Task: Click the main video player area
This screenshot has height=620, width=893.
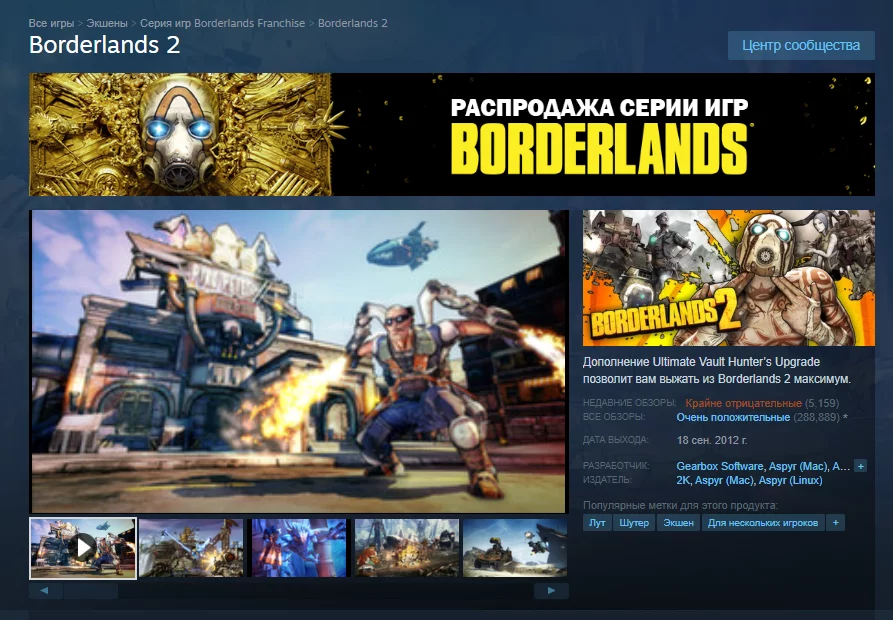Action: 300,362
